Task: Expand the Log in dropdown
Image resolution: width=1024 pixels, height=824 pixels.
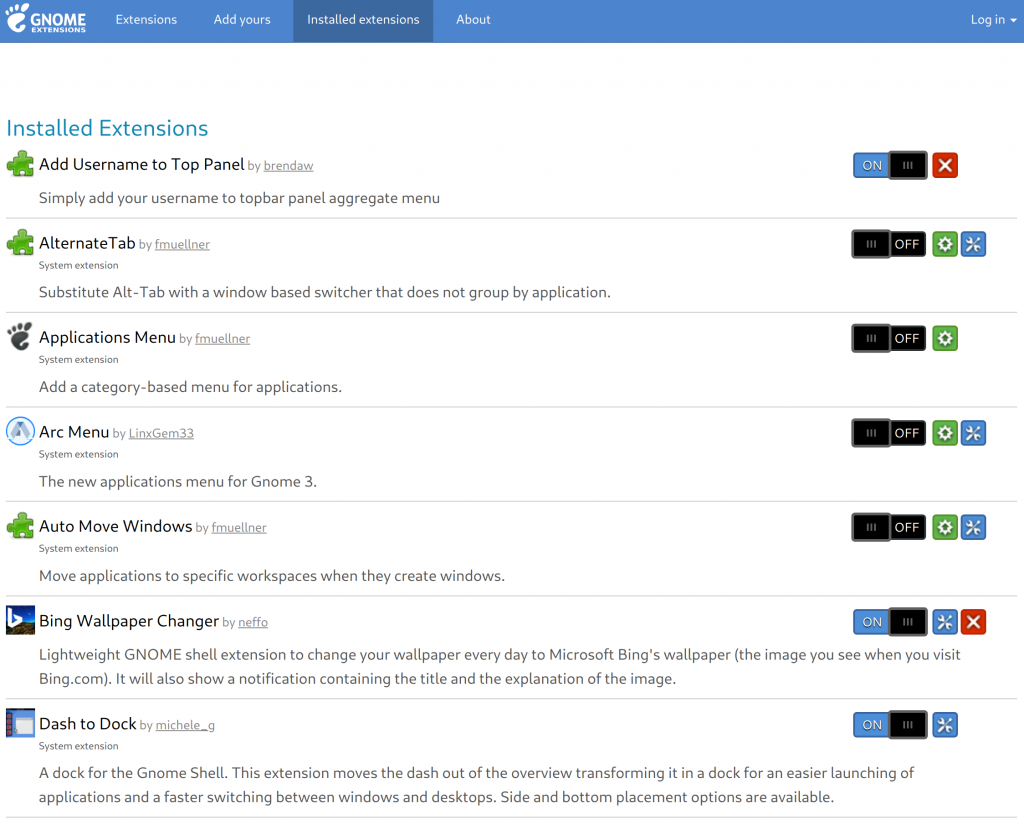Action: tap(993, 20)
